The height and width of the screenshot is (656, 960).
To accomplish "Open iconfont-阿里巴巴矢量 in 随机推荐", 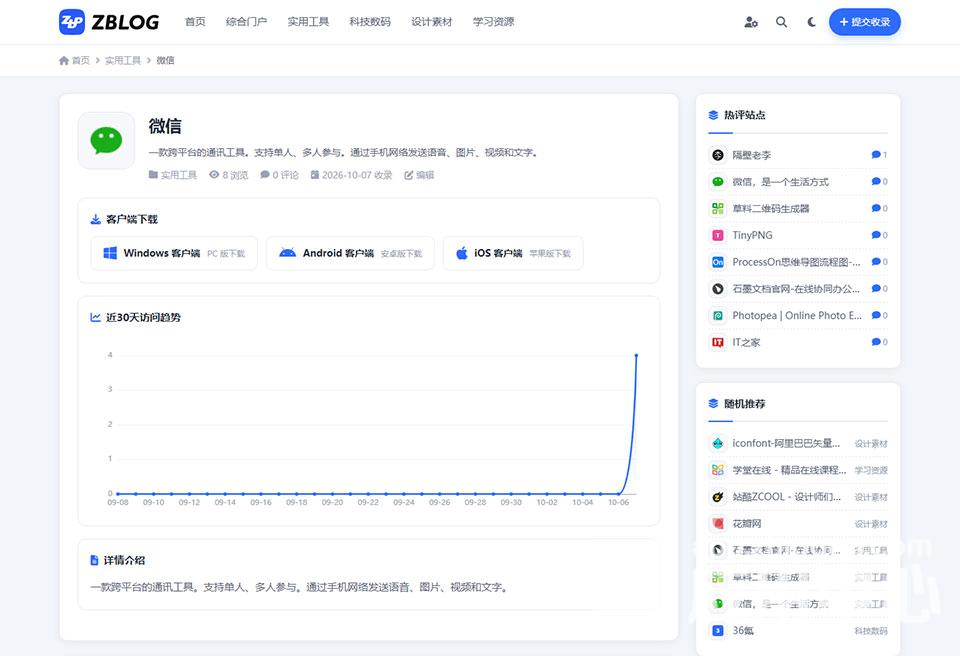I will (x=786, y=443).
